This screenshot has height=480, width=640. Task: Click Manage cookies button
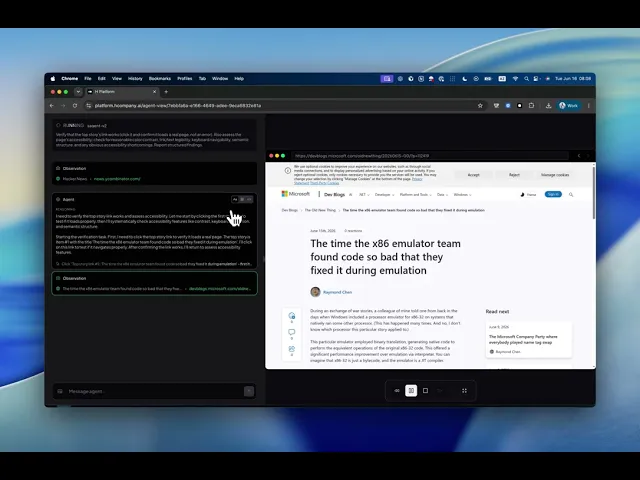555,175
